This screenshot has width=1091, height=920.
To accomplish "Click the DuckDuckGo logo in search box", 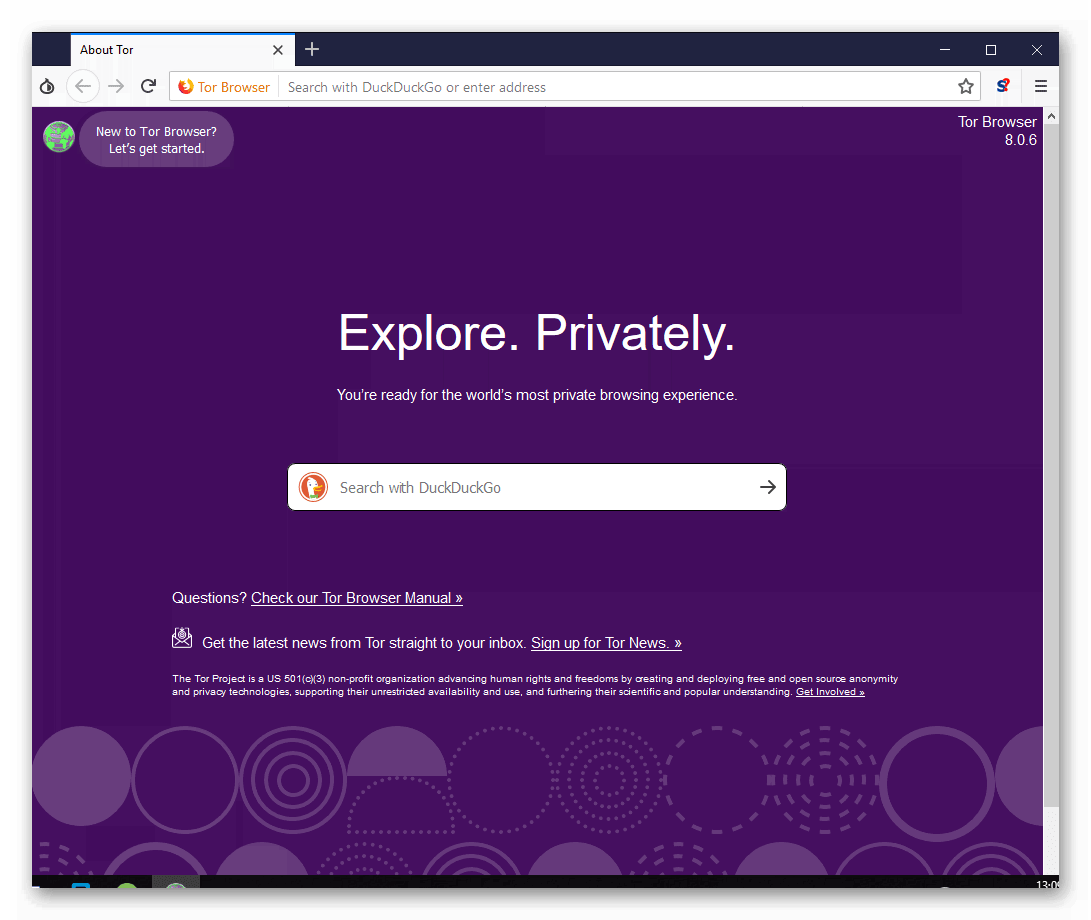I will 313,487.
